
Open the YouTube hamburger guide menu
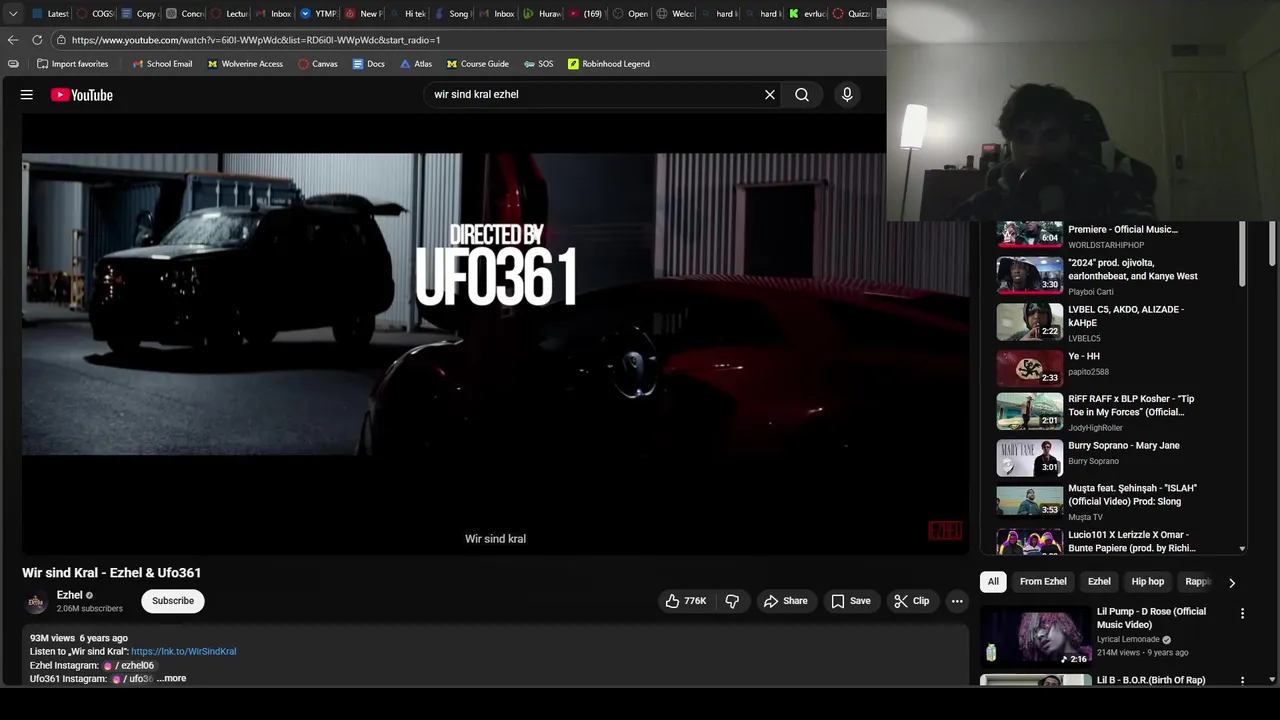(27, 95)
